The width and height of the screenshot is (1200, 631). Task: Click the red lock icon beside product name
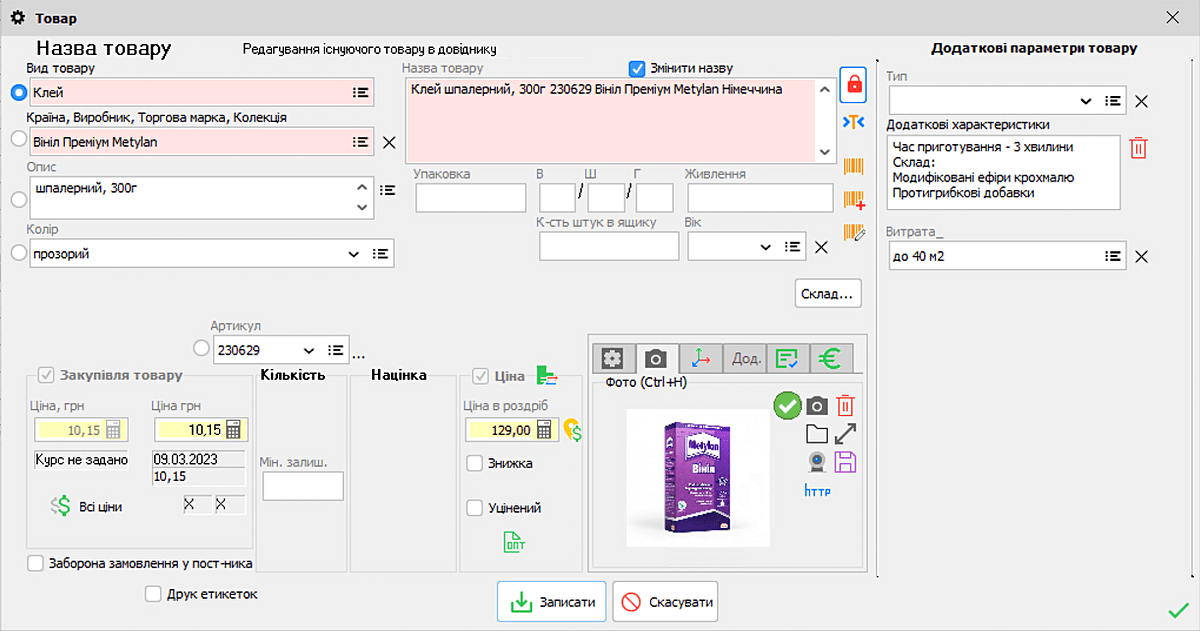click(853, 83)
